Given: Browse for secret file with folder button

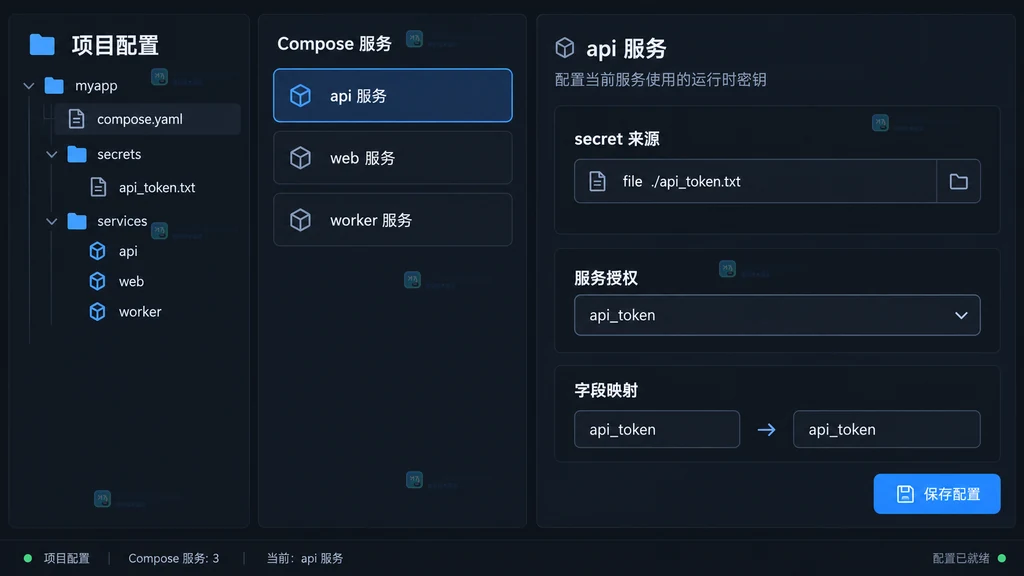Looking at the screenshot, I should pos(959,181).
